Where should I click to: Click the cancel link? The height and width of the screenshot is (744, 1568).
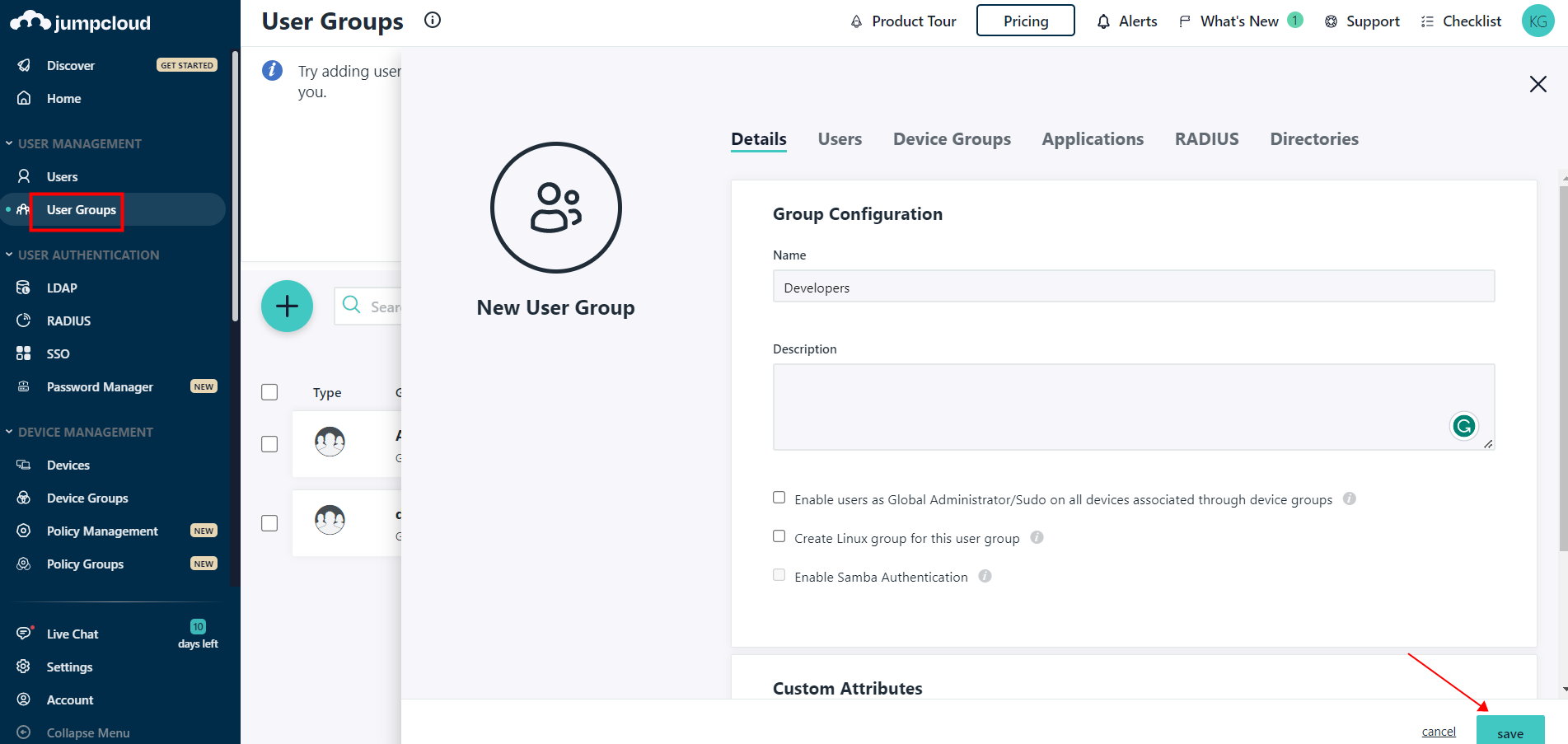[1439, 732]
